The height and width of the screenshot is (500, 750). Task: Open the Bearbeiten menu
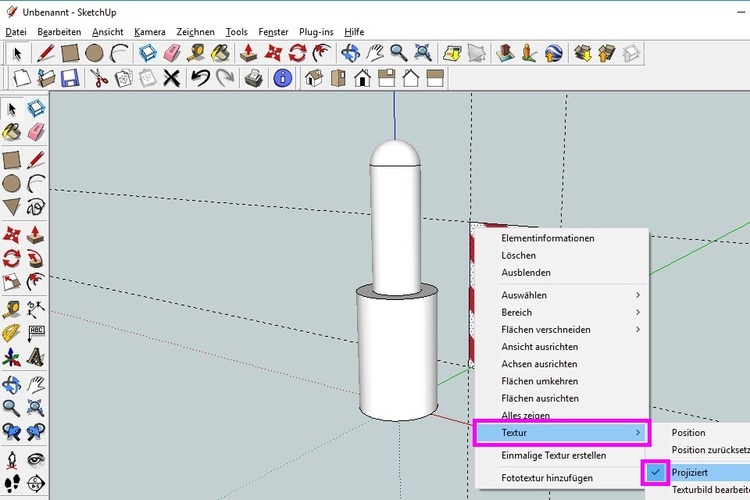(59, 32)
